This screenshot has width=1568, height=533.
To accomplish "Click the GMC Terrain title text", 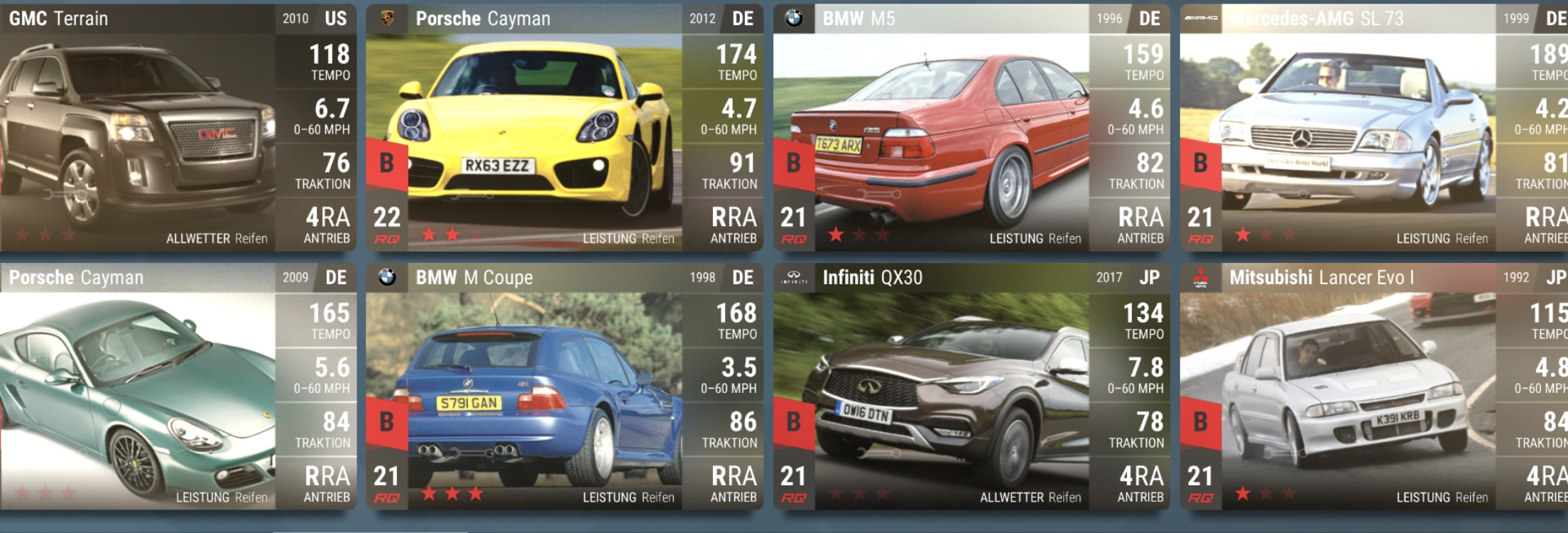I will tap(58, 18).
